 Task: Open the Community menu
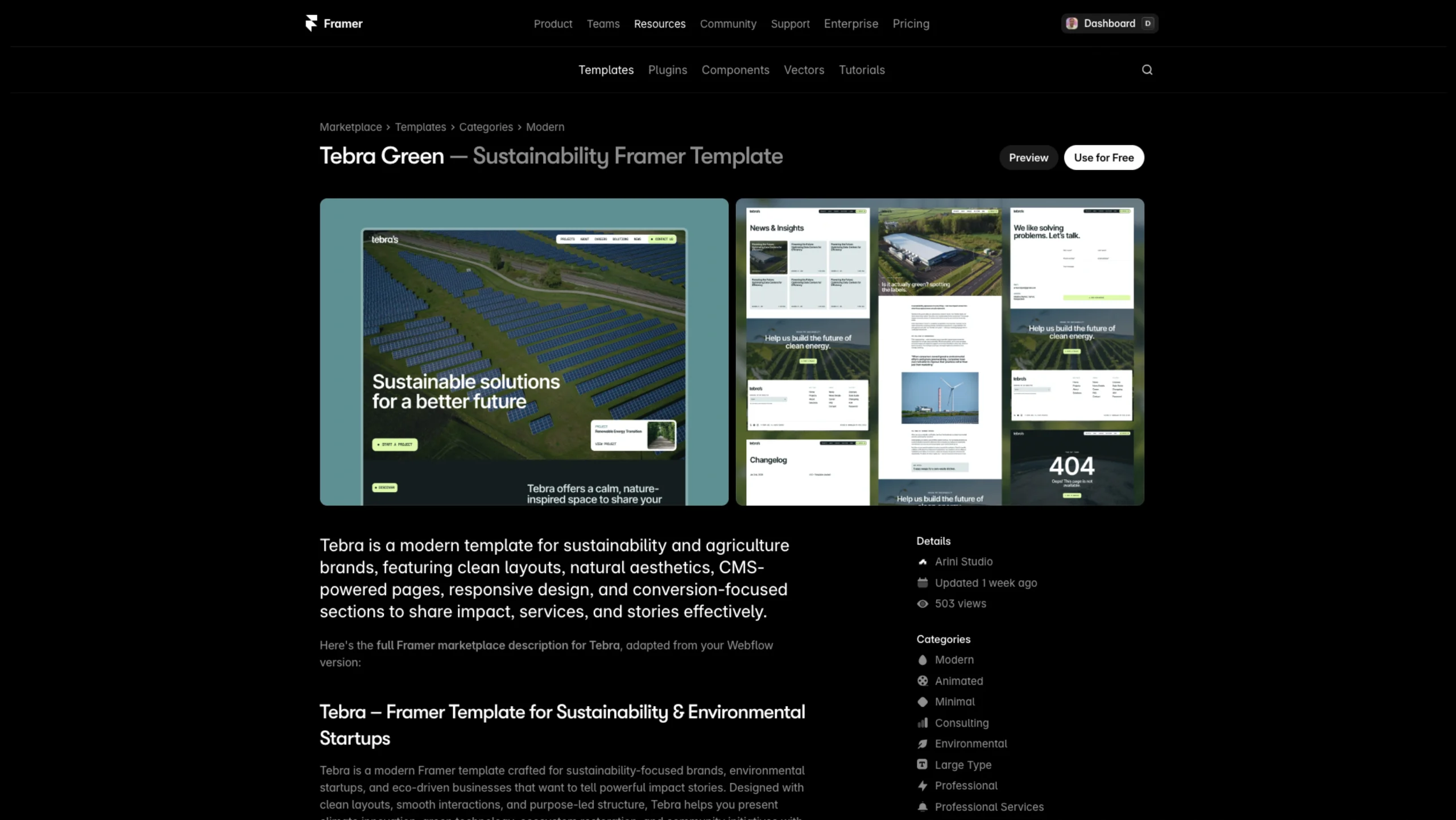click(x=728, y=24)
